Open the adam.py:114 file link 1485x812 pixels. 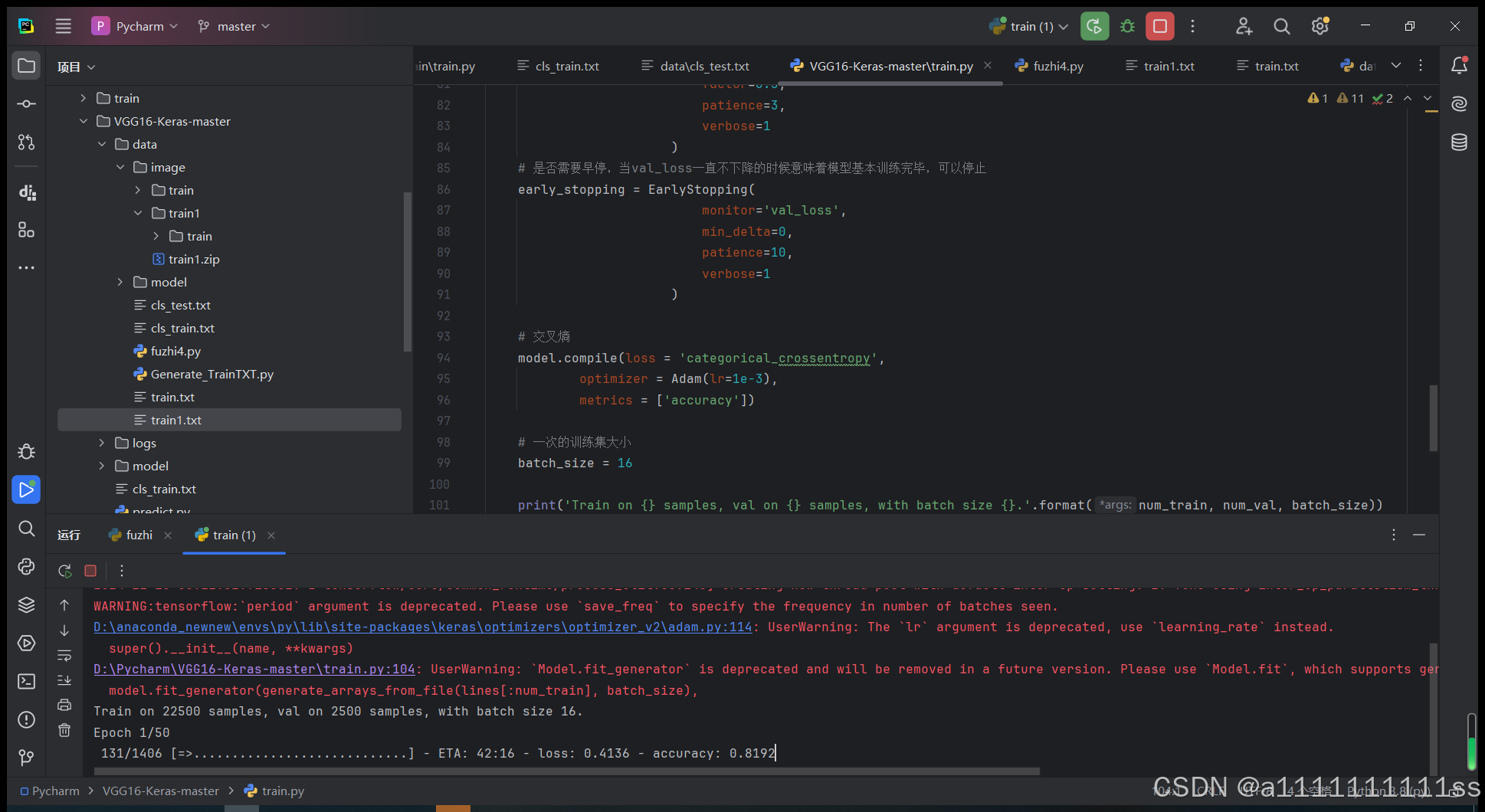click(423, 627)
